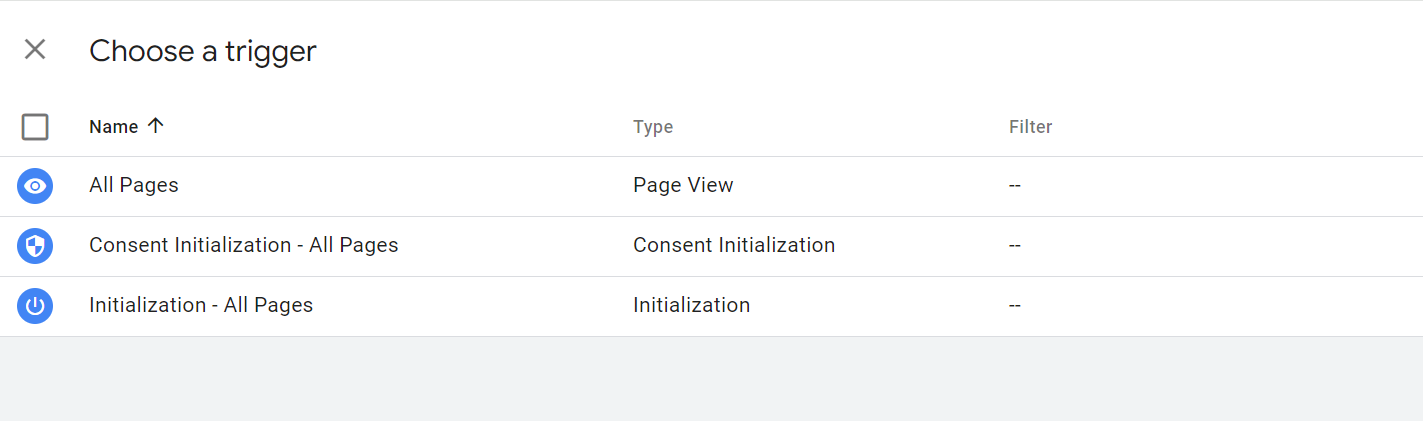The image size is (1423, 421).
Task: Tick the select-all checkbox in header
Action: (35, 127)
